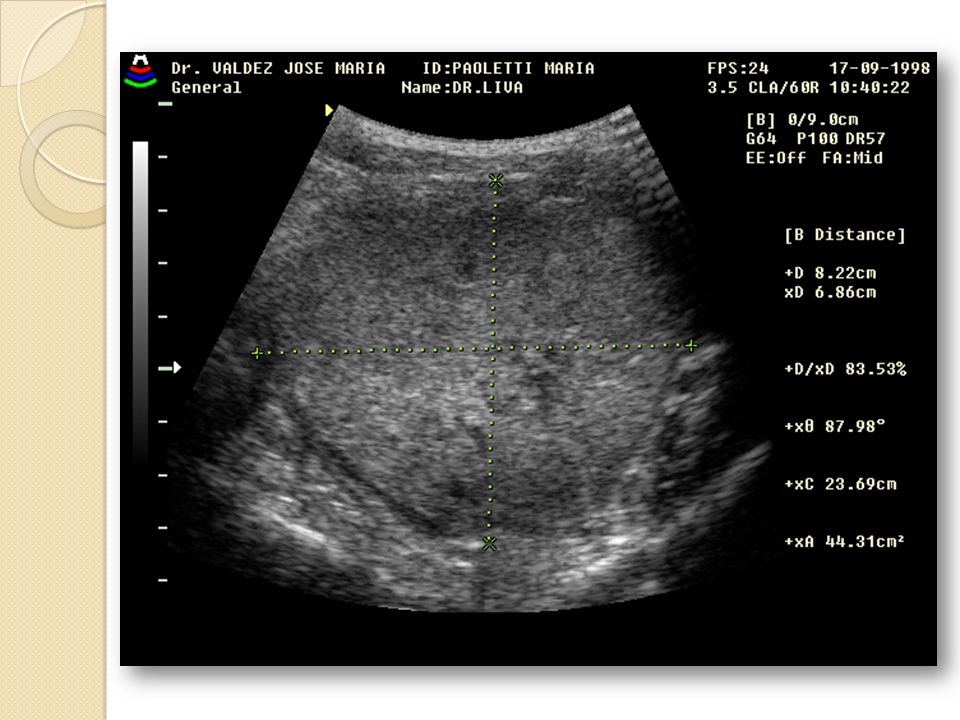
Task: Click the area +xA 44.31cm²
Action: point(844,541)
